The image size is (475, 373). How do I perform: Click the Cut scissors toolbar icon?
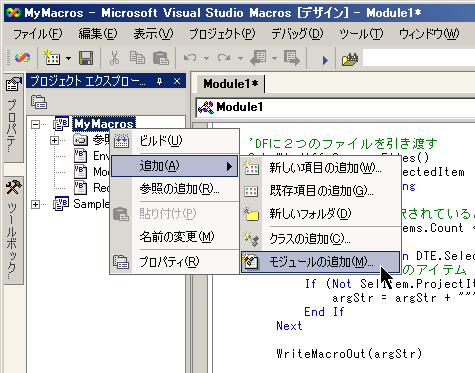coord(114,58)
